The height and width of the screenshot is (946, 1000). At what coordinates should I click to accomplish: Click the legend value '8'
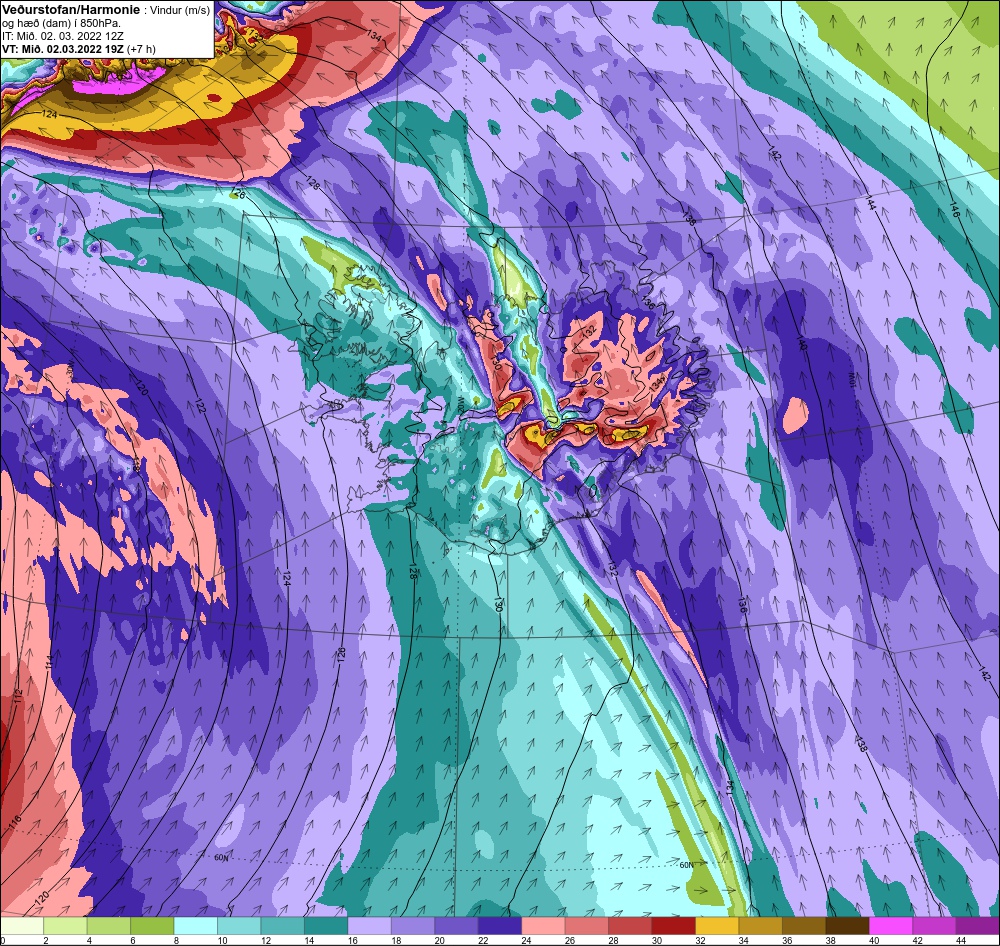(176, 940)
